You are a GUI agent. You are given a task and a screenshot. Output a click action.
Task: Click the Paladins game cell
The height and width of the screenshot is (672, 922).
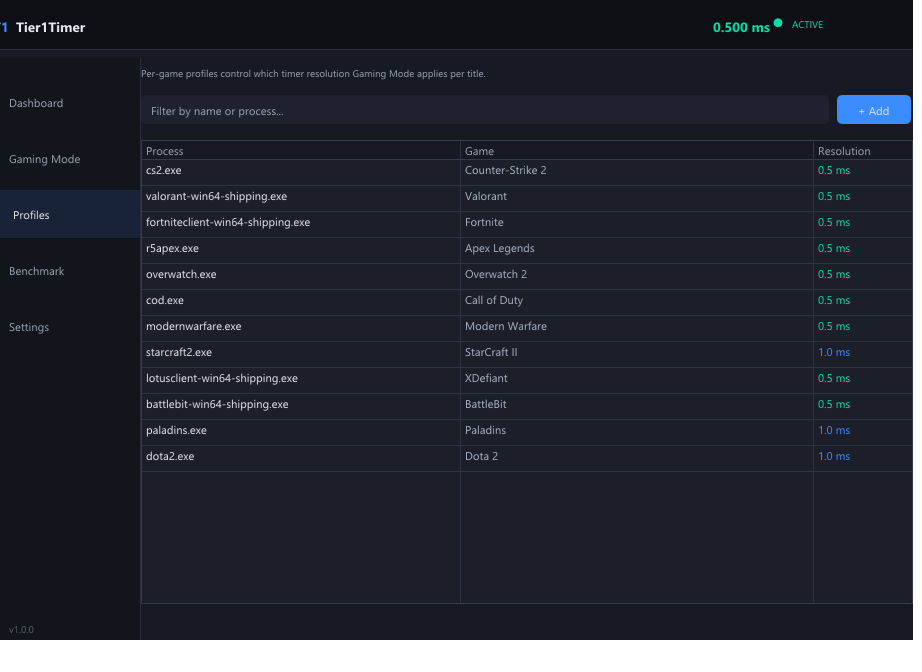click(x=636, y=430)
